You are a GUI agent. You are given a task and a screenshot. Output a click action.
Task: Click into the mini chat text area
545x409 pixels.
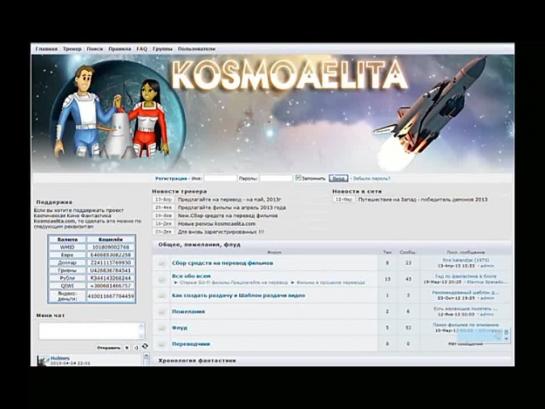tap(89, 331)
